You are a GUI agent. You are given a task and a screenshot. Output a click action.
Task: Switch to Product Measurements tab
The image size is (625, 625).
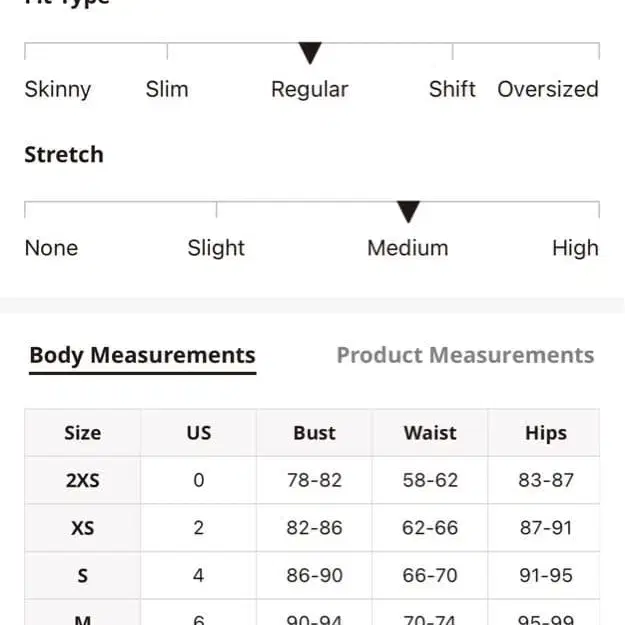(x=465, y=355)
